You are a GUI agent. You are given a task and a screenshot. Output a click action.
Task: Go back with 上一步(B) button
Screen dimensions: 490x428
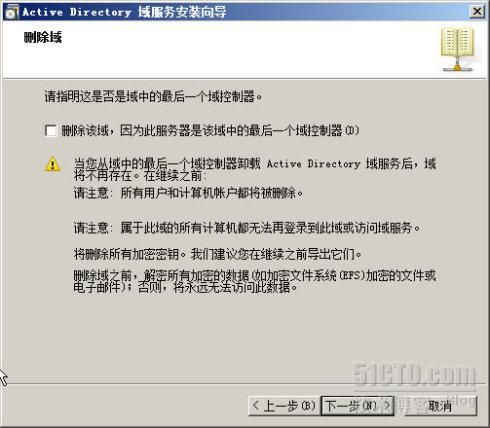(284, 405)
